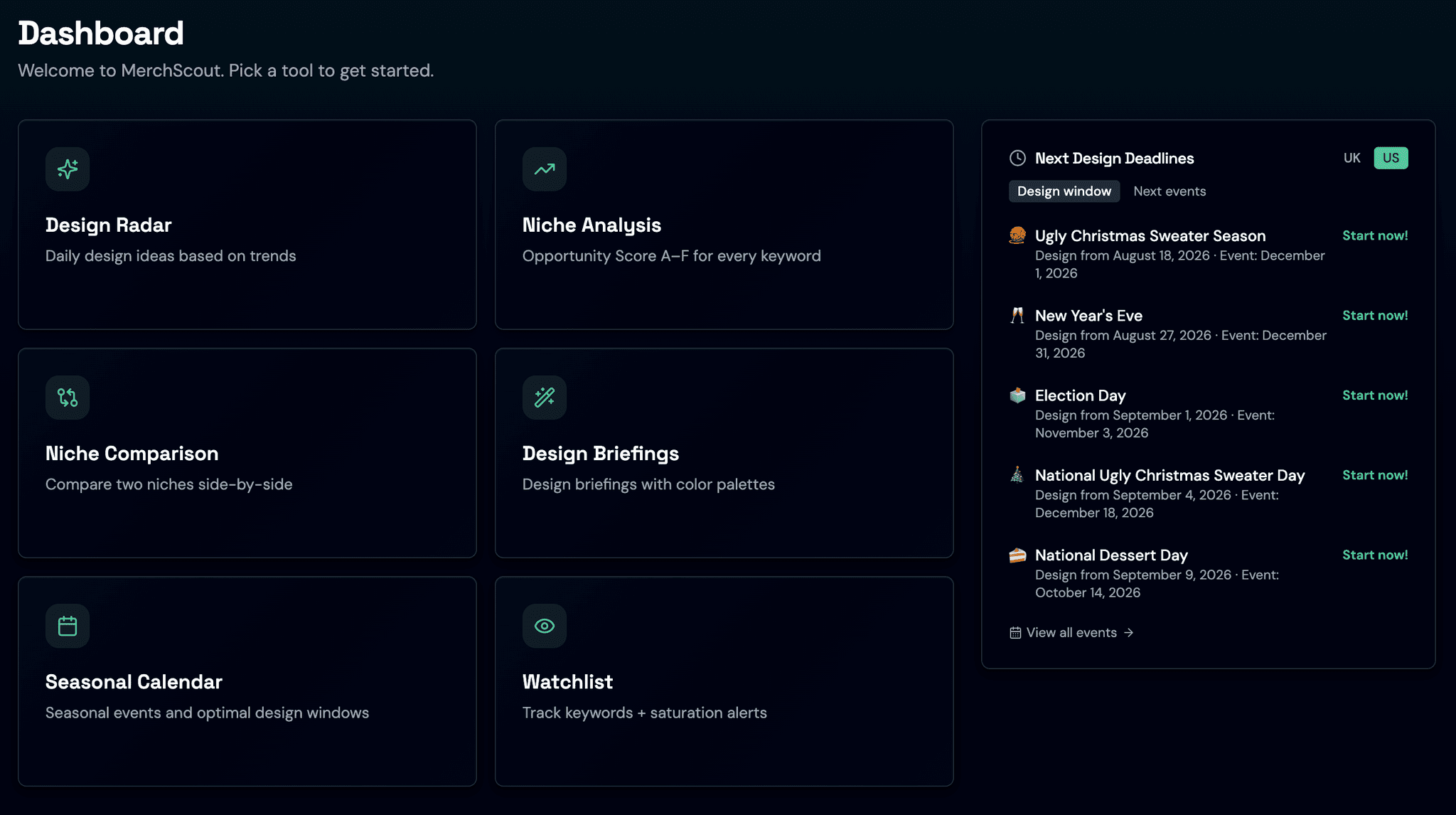Click the New Year's Eve champagne glasses icon
Image resolution: width=1456 pixels, height=815 pixels.
(1017, 315)
